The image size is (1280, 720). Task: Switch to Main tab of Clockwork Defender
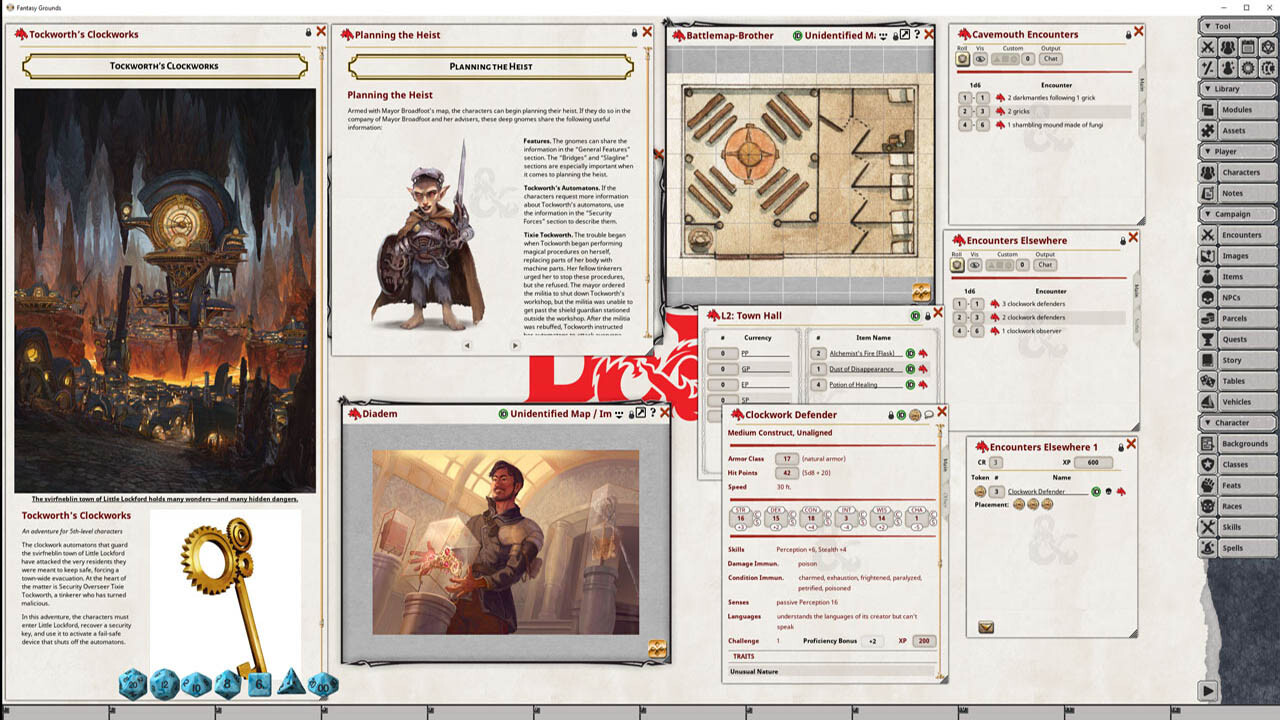(946, 465)
